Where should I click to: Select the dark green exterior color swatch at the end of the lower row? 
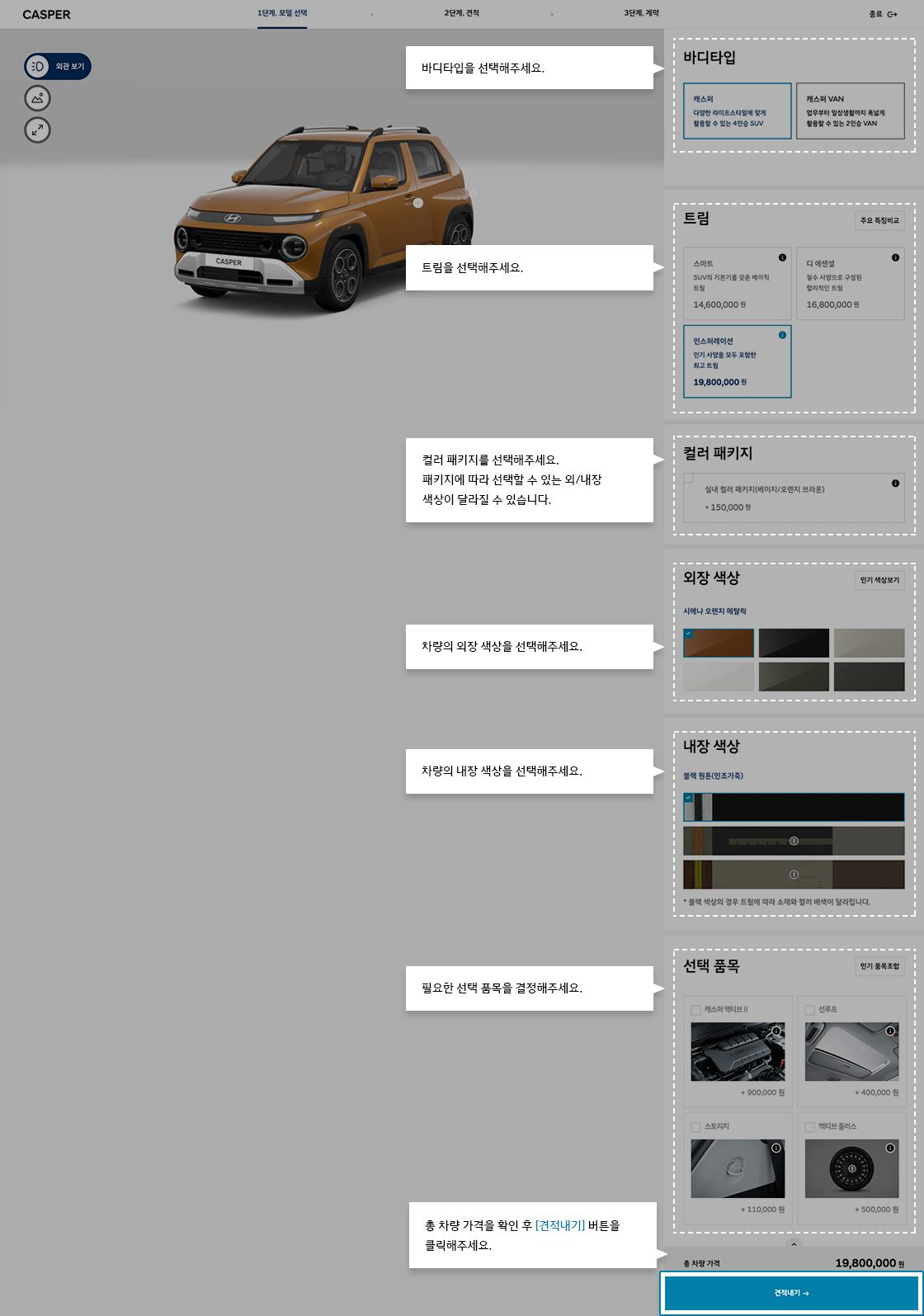(870, 677)
